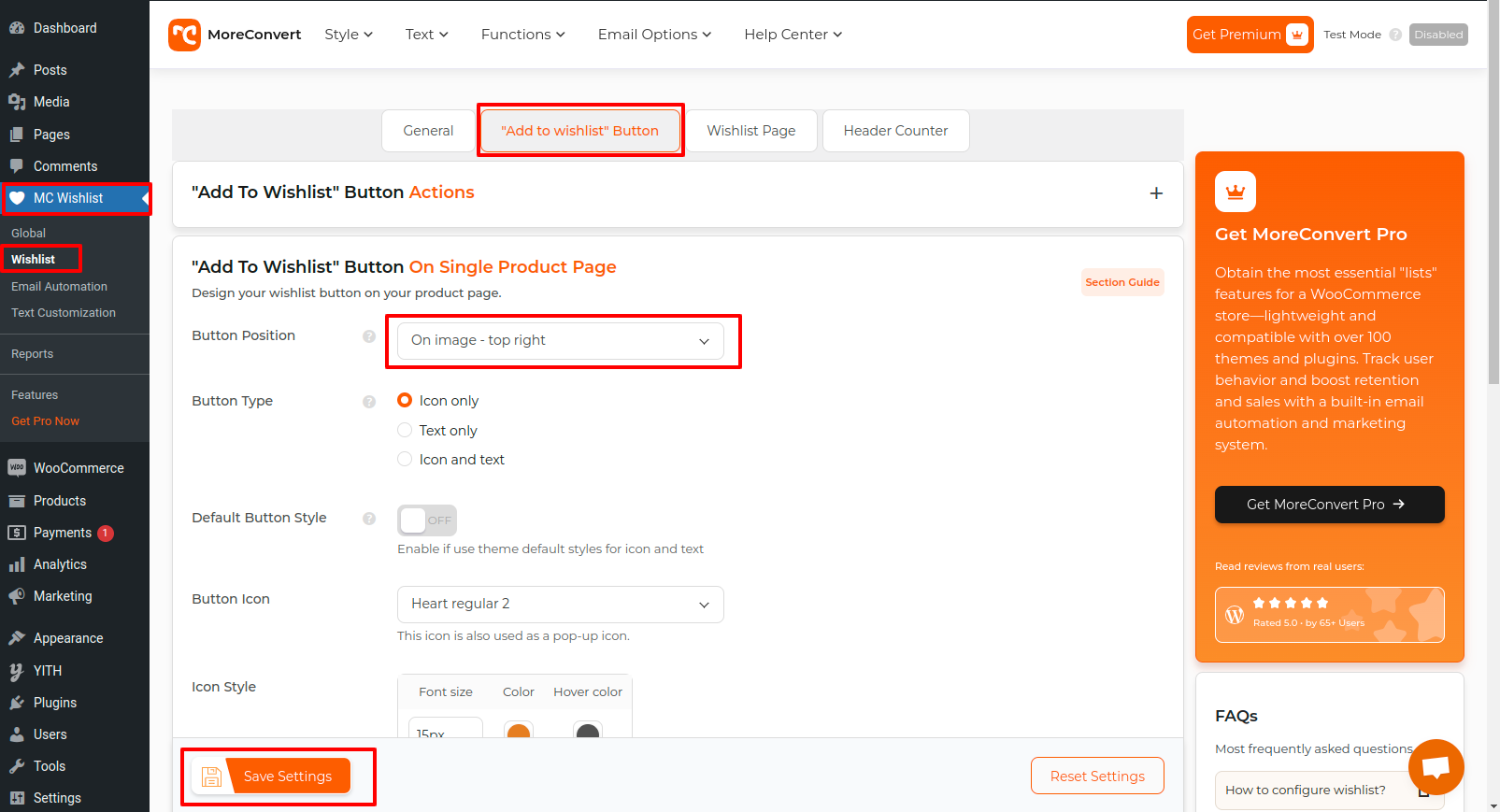Open the Button Icon dropdown
The width and height of the screenshot is (1500, 812).
click(x=561, y=605)
